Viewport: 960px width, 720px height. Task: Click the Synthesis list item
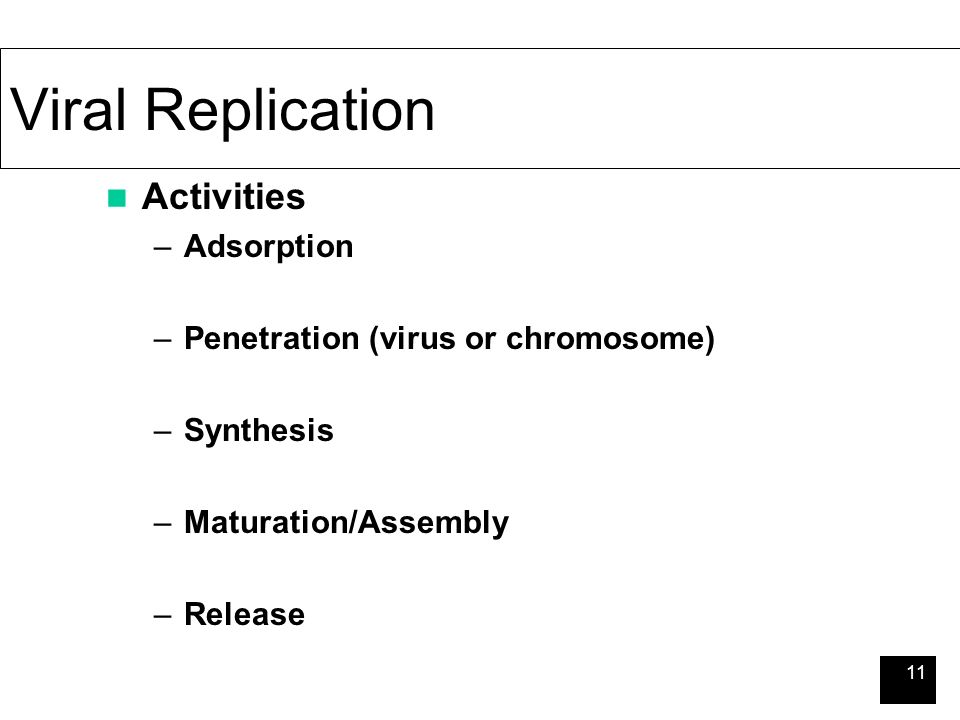pyautogui.click(x=259, y=431)
